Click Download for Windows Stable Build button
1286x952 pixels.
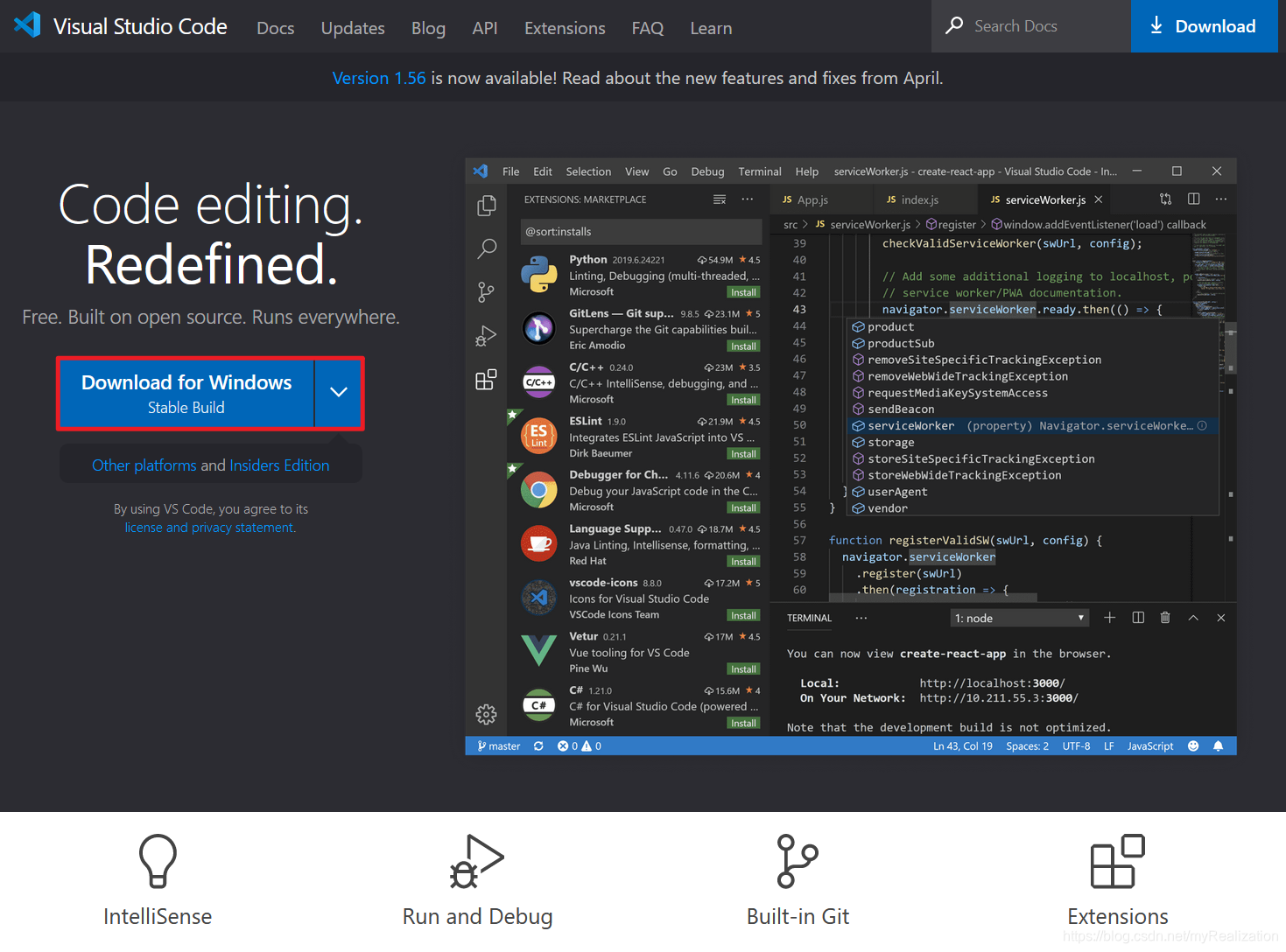tap(186, 393)
